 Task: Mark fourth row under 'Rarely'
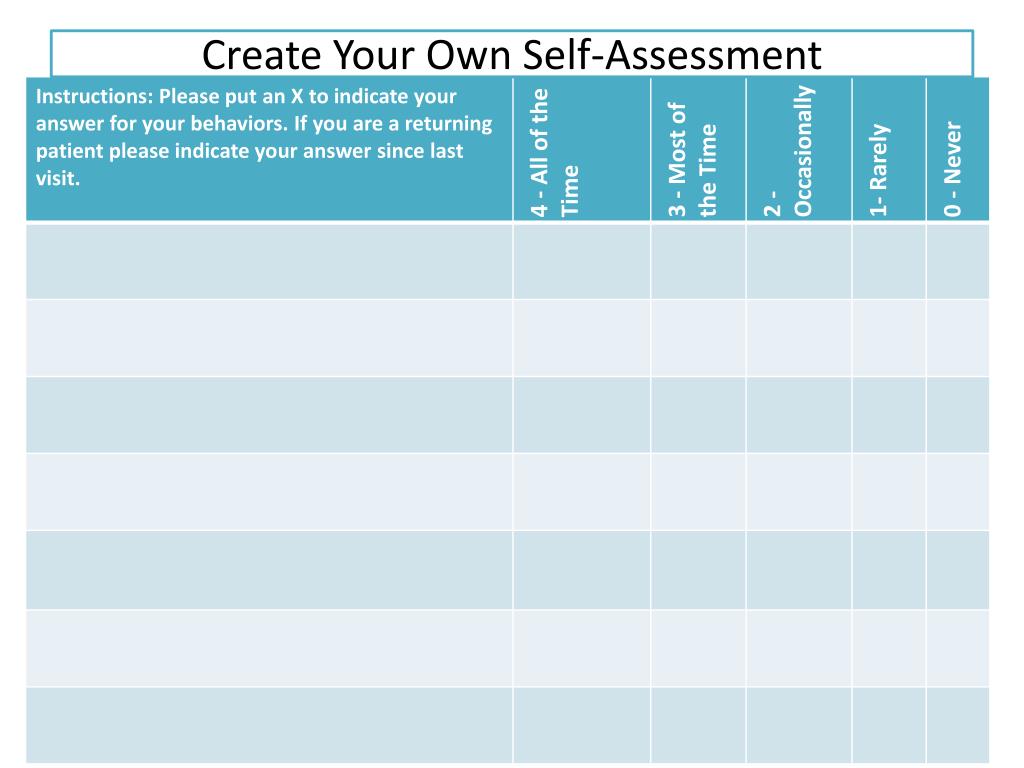point(889,492)
